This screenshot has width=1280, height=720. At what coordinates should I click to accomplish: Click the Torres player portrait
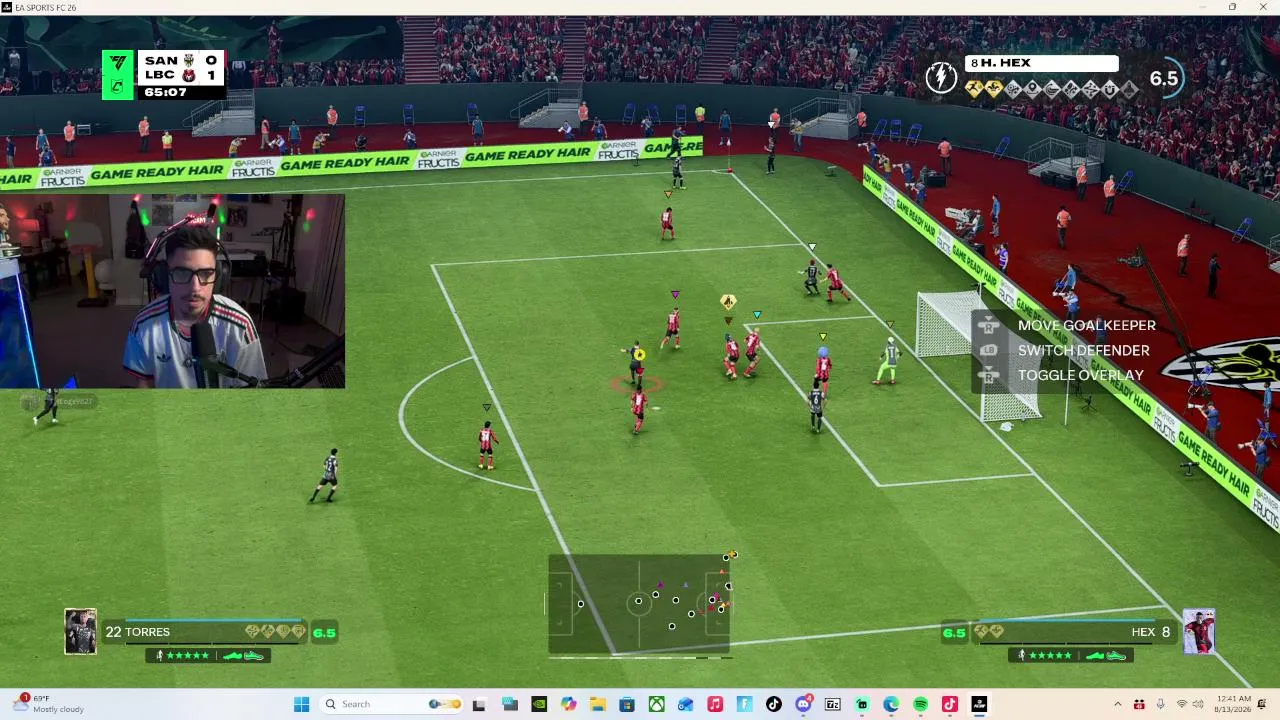pyautogui.click(x=81, y=632)
